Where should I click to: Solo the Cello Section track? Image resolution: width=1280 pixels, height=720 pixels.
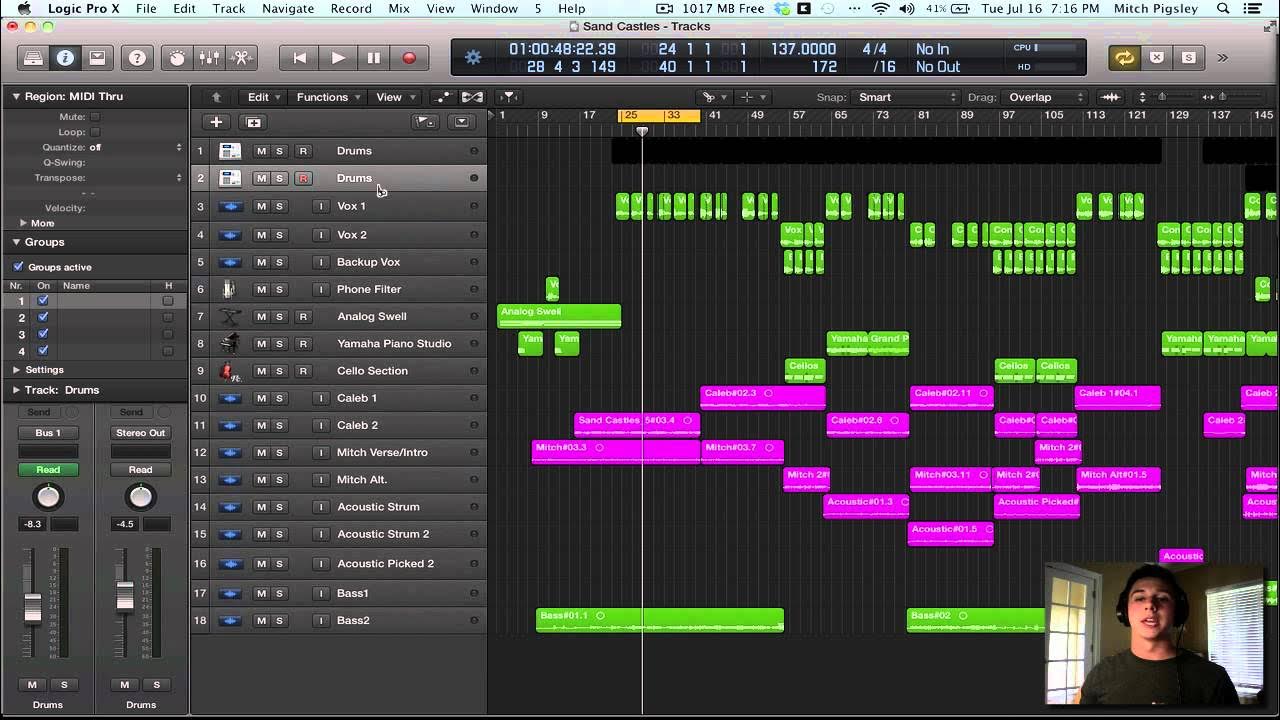click(280, 371)
